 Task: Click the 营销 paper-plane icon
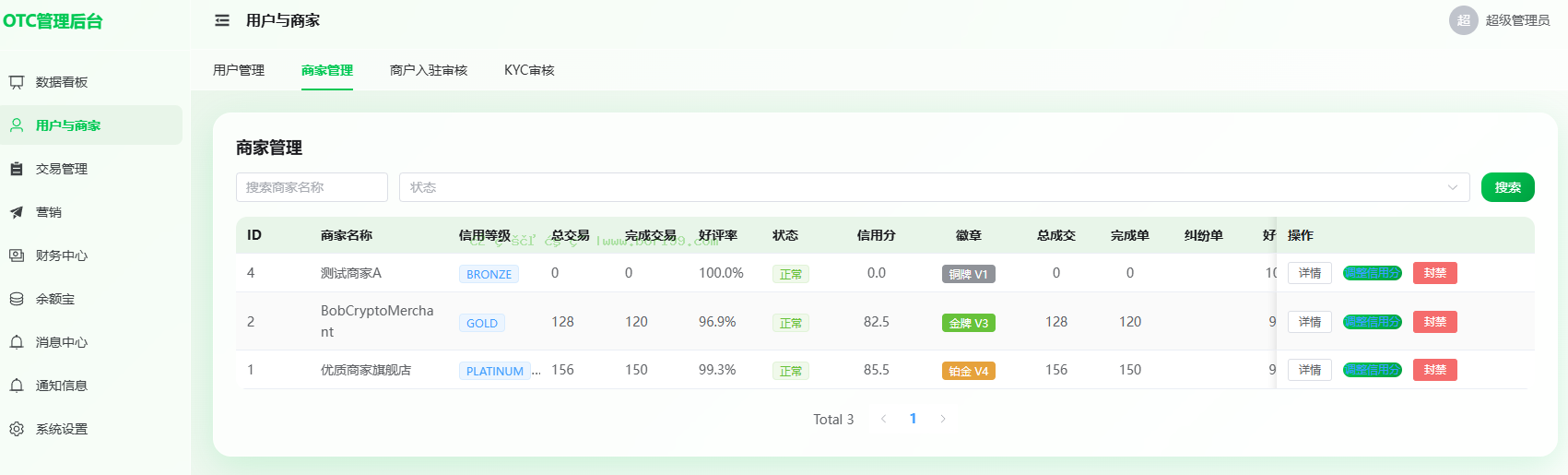coord(17,212)
